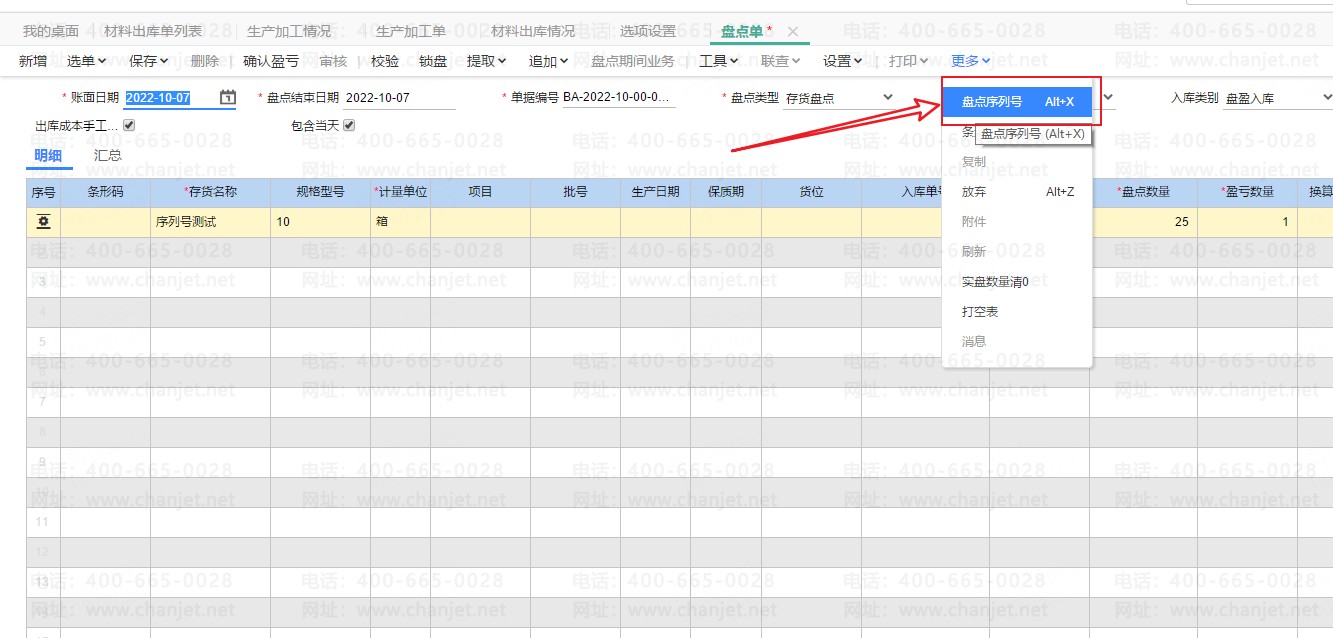Expand the 选单 toolbar dropdown
Screen dimensions: 1333x638
point(87,61)
